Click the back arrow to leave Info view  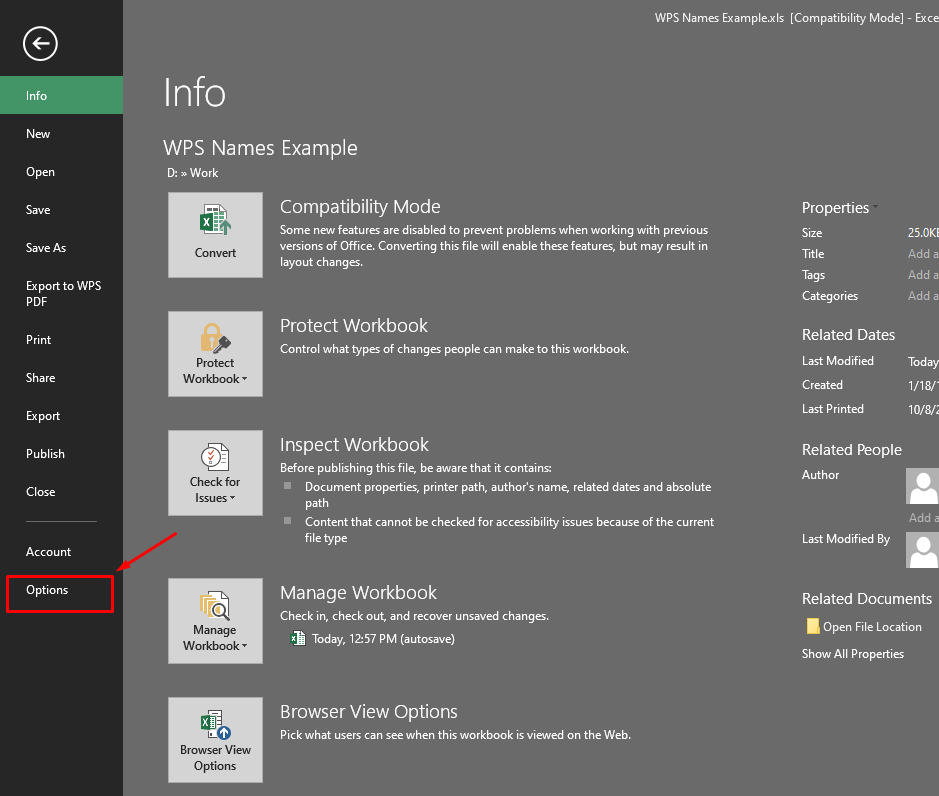pos(39,44)
